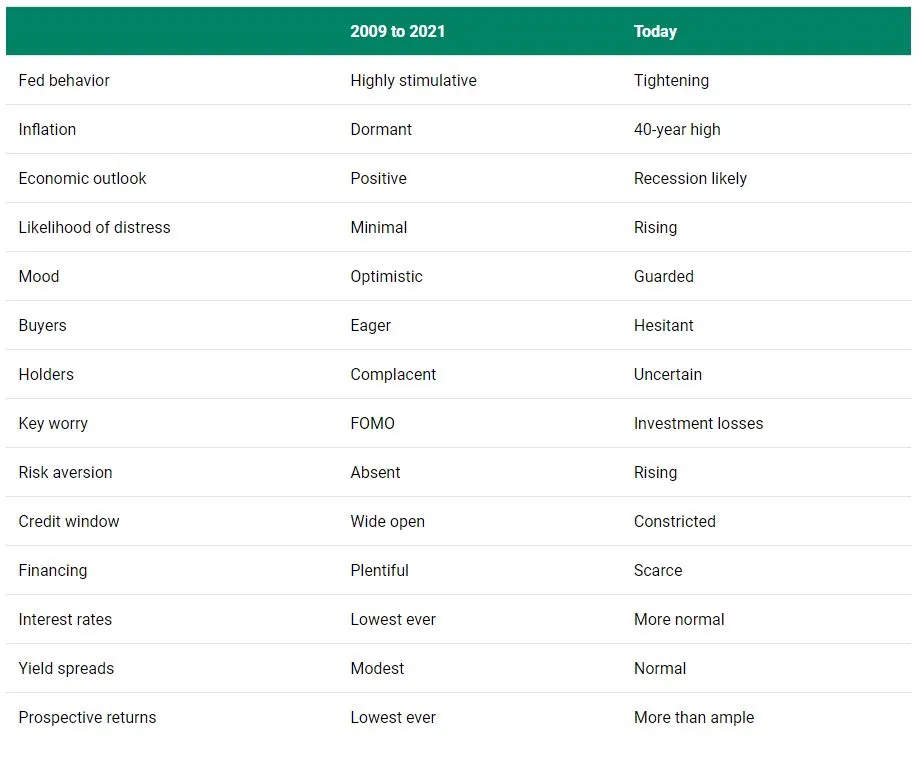This screenshot has width=924, height=761.
Task: Click the '40-year high' cell
Action: point(677,129)
